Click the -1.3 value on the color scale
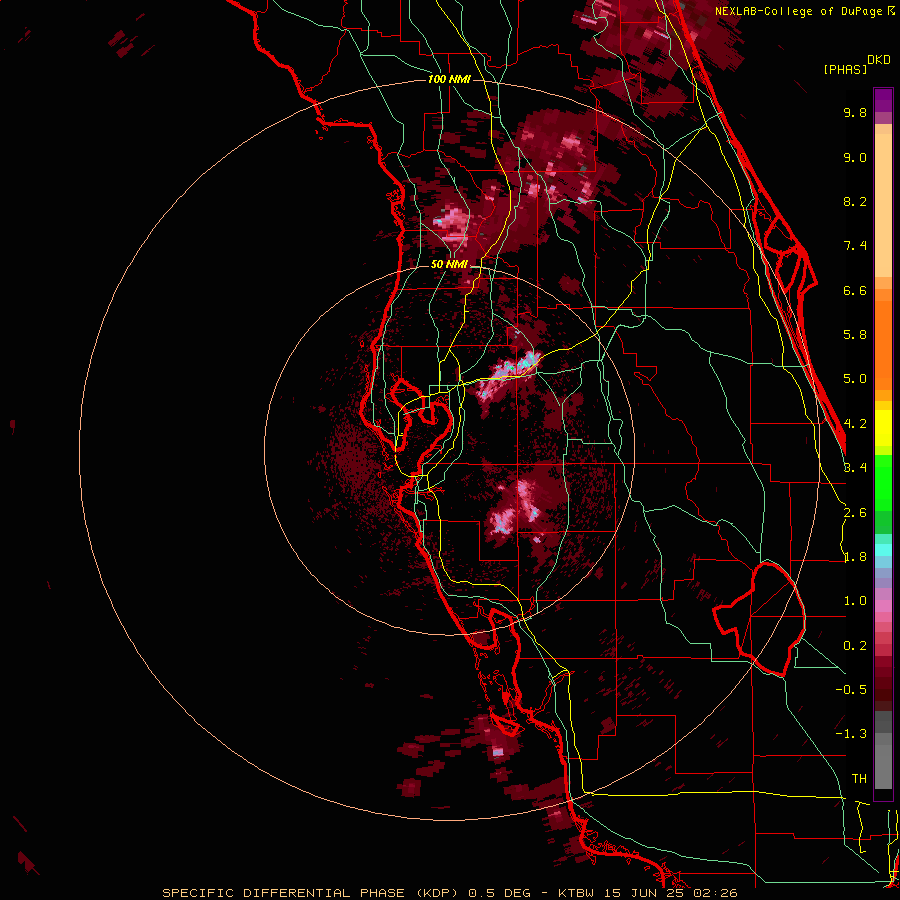The height and width of the screenshot is (900, 900). click(x=851, y=734)
